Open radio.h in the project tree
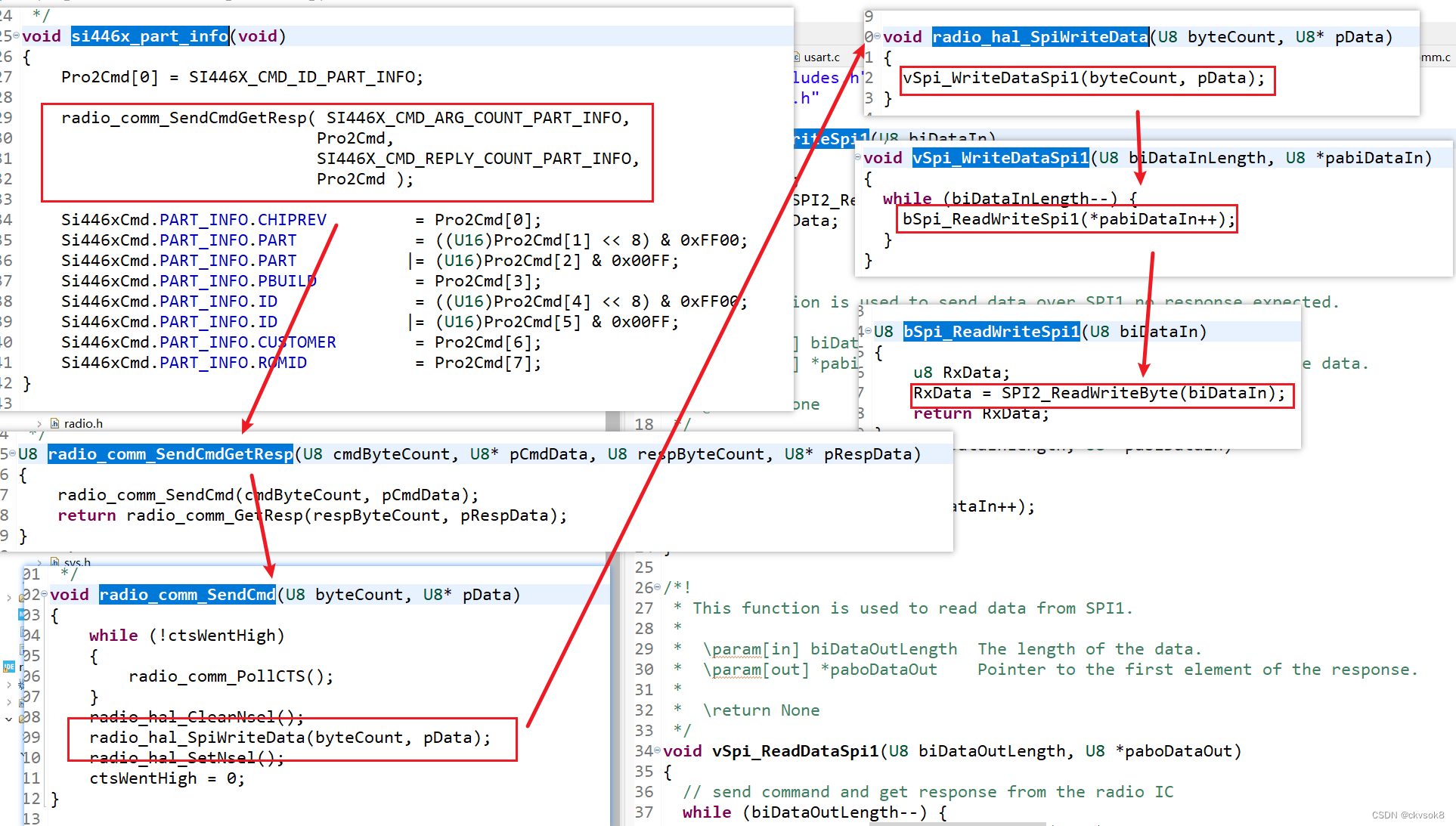 [83, 424]
